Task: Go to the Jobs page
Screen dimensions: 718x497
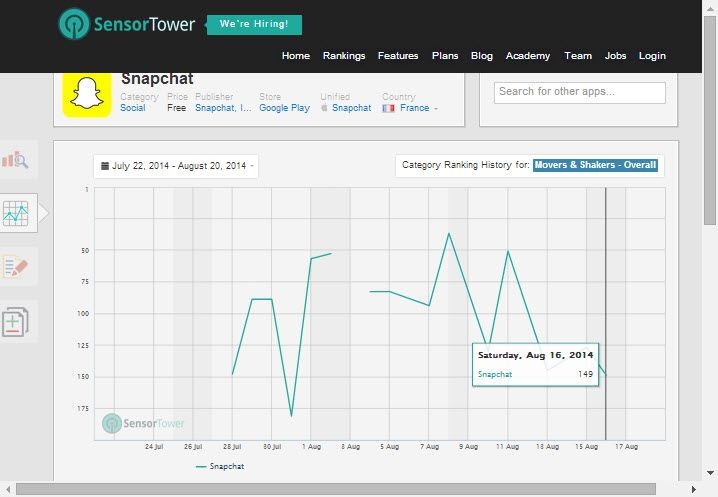Action: (x=615, y=55)
